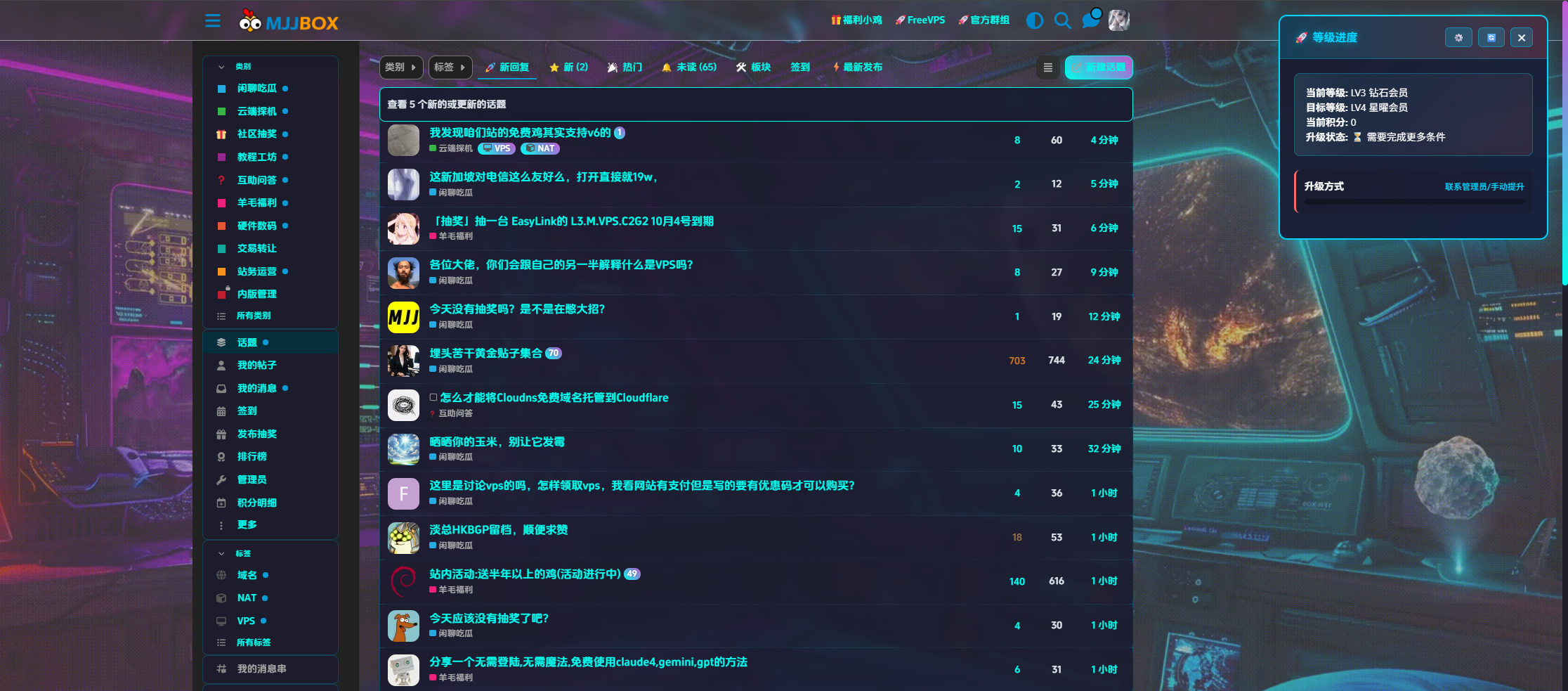Image resolution: width=1568 pixels, height=691 pixels.
Task: Switch to the 热门 tab
Action: coord(625,67)
